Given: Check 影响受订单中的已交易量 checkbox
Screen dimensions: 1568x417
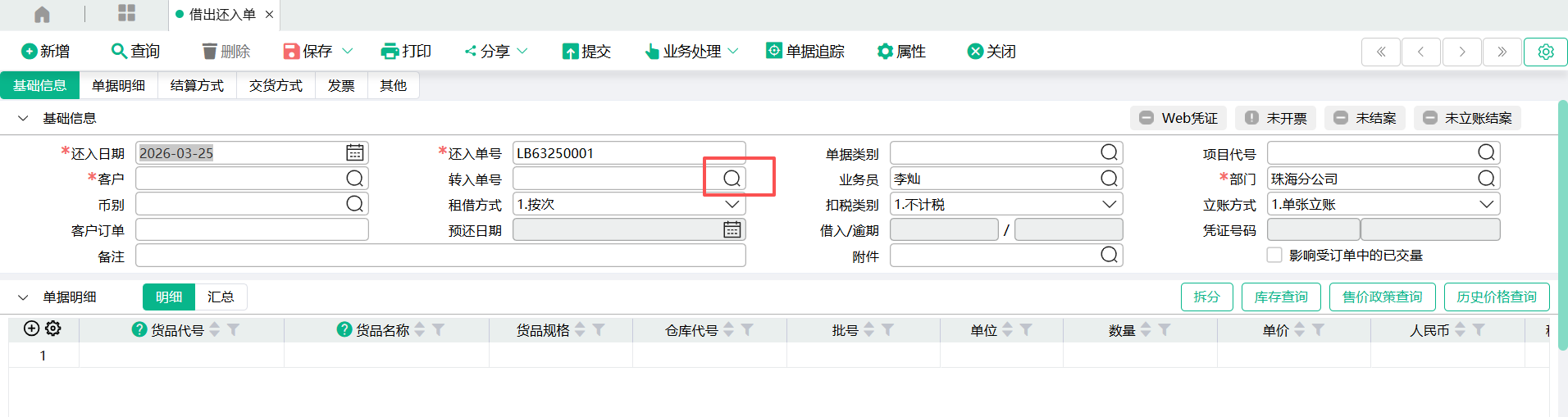Looking at the screenshot, I should point(1274,256).
